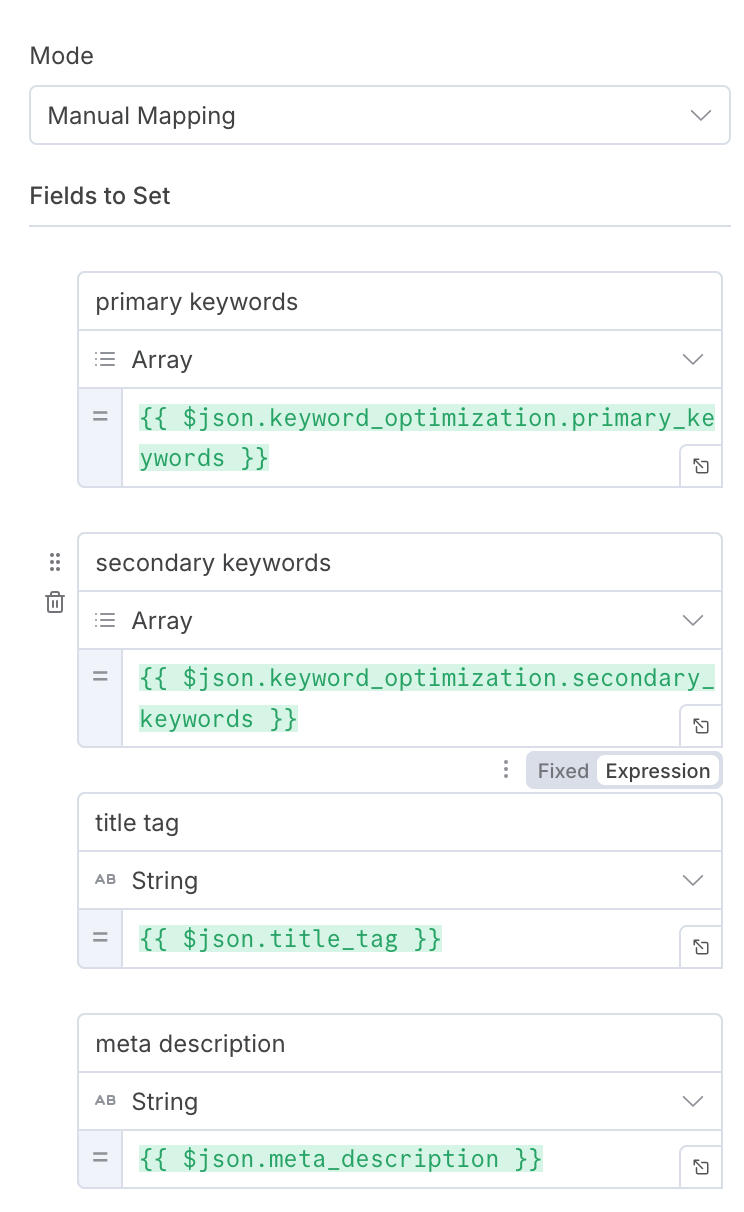The height and width of the screenshot is (1212, 744).
Task: Click the title tag name input
Action: pos(399,823)
